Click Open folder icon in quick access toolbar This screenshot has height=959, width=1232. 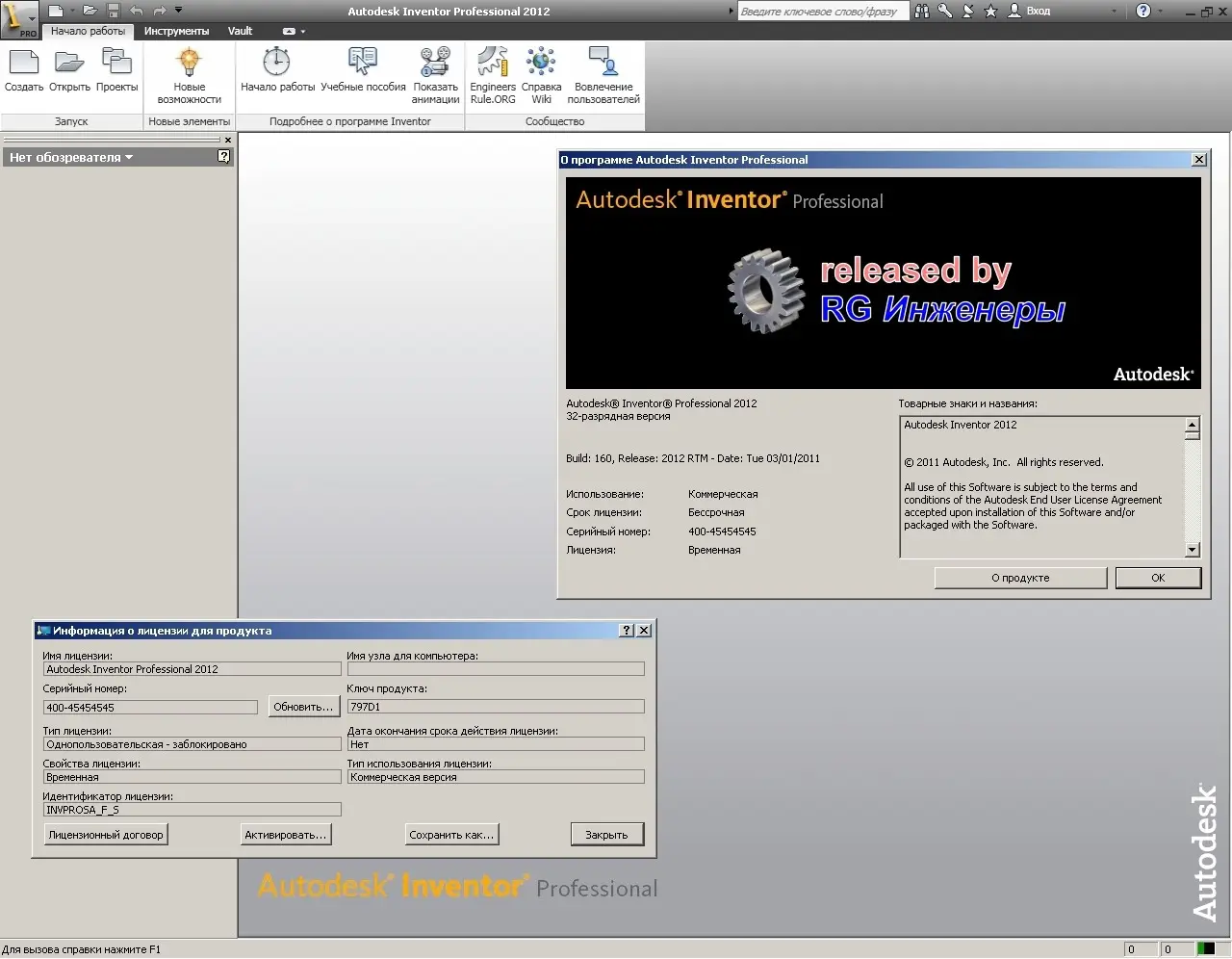tap(90, 11)
